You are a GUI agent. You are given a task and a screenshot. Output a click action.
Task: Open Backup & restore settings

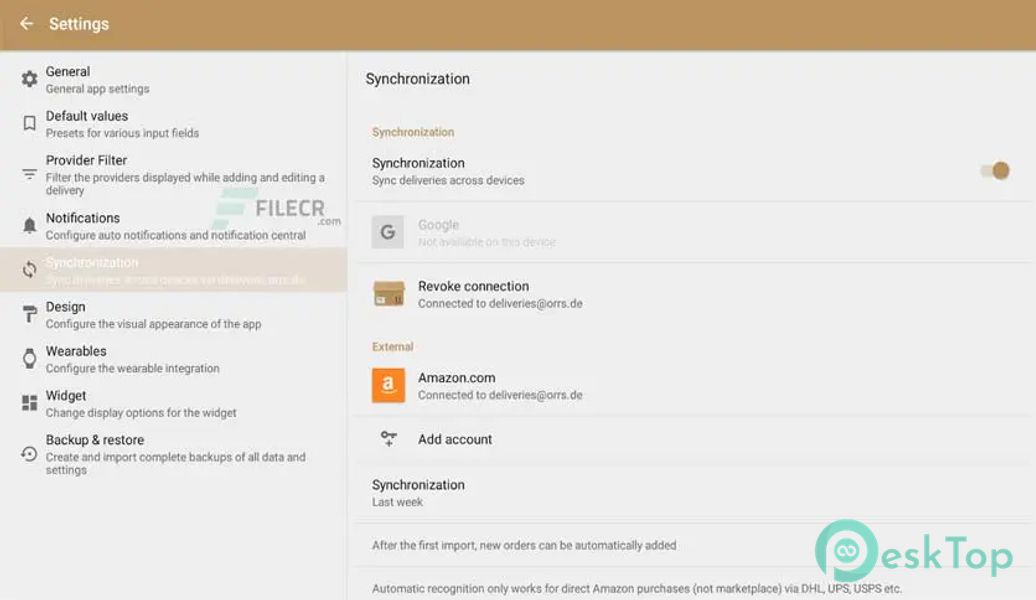coord(175,454)
